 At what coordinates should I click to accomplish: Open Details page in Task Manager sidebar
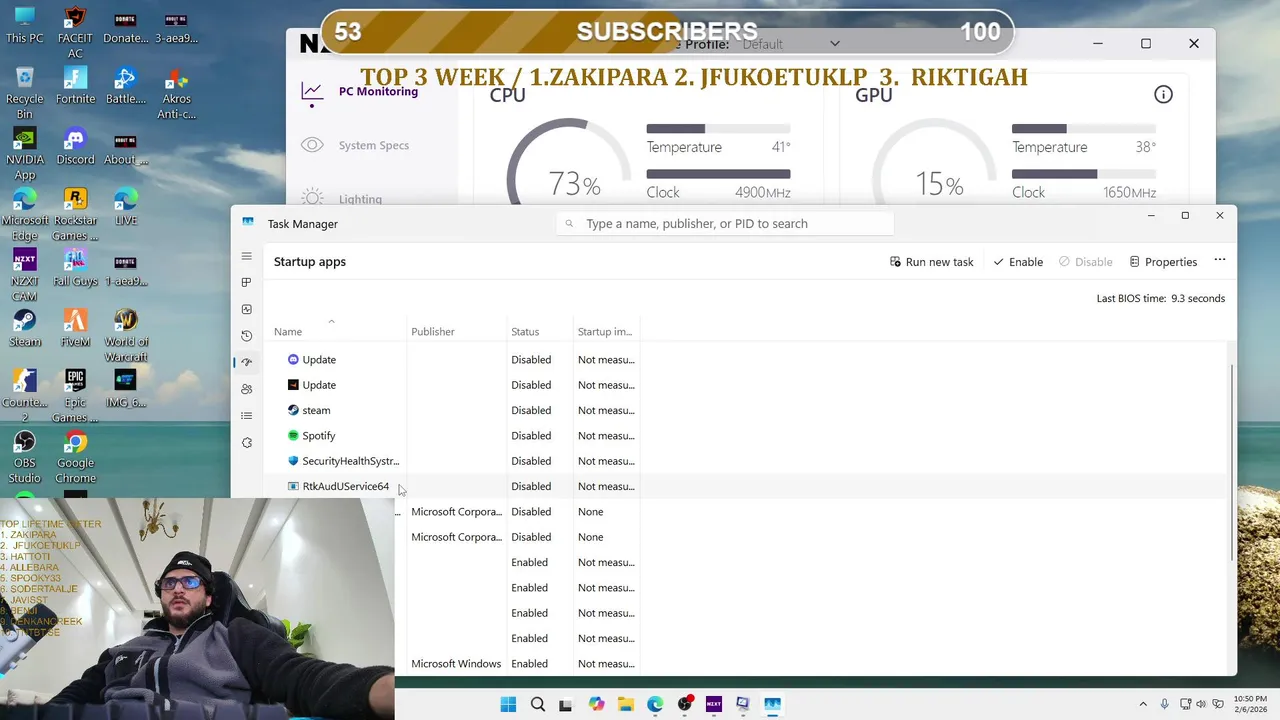(x=247, y=416)
